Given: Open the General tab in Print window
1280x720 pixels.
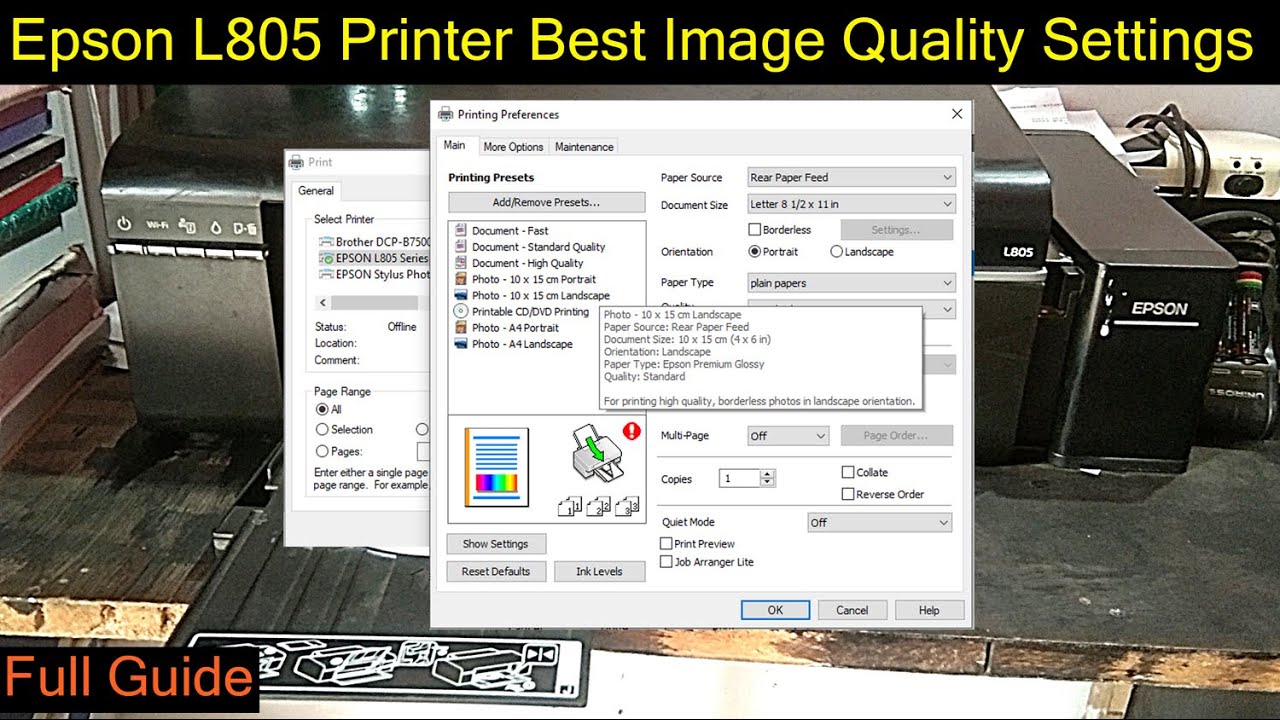Looking at the screenshot, I should click(316, 190).
